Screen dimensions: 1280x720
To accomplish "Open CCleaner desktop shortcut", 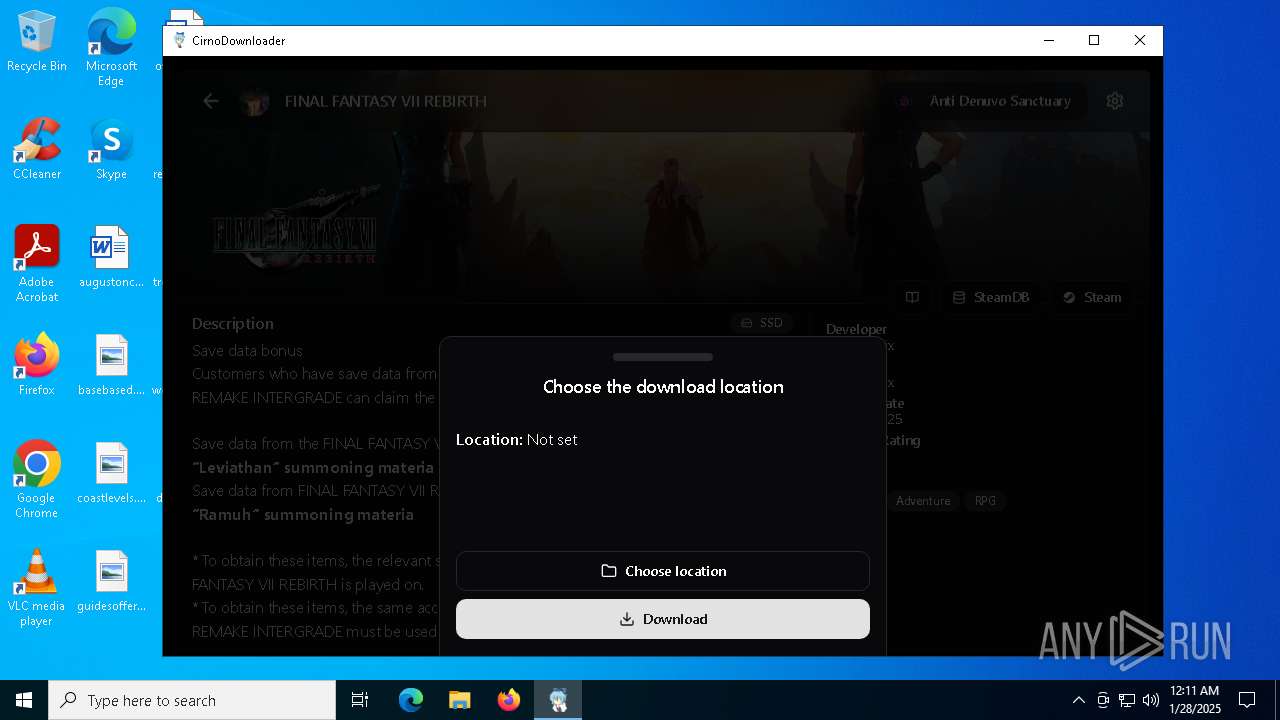I will tap(37, 150).
